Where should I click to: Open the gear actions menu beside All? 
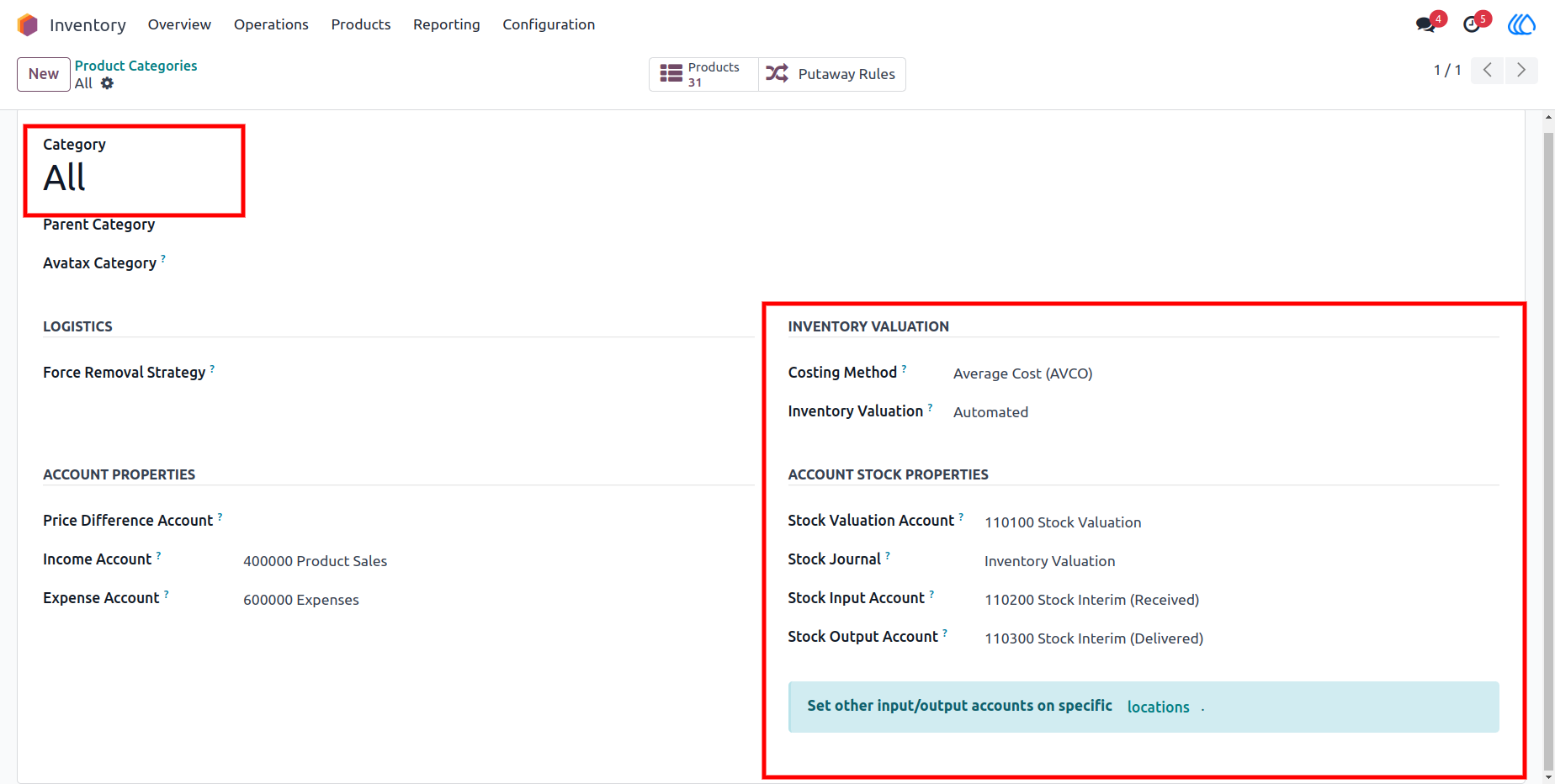coord(107,83)
